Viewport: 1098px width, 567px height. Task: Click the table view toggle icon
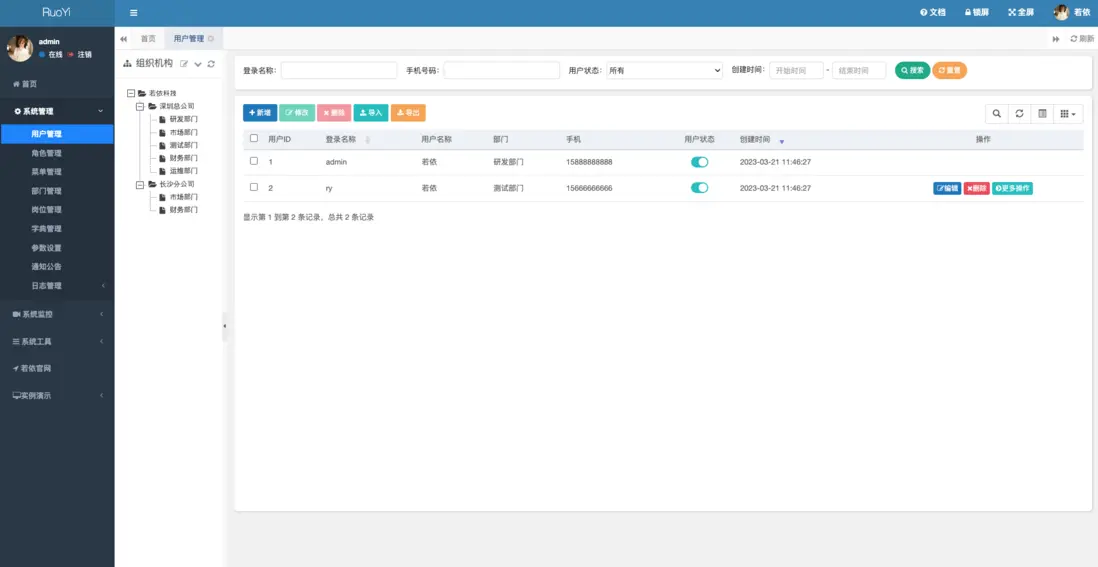tap(1042, 113)
